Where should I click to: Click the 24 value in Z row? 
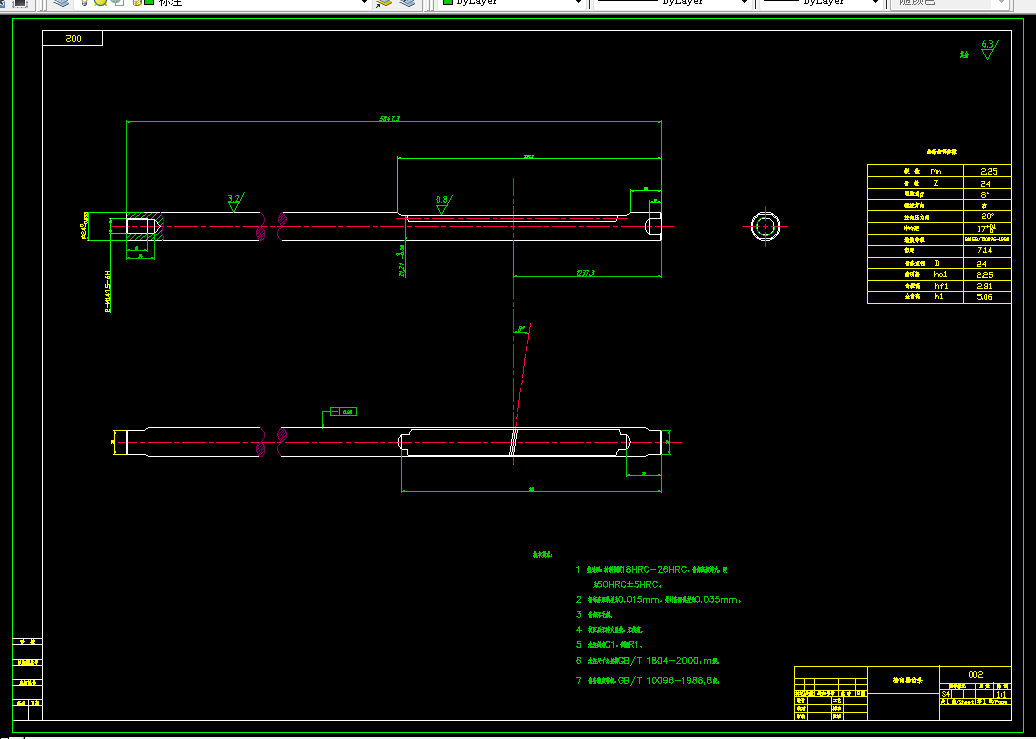(985, 184)
